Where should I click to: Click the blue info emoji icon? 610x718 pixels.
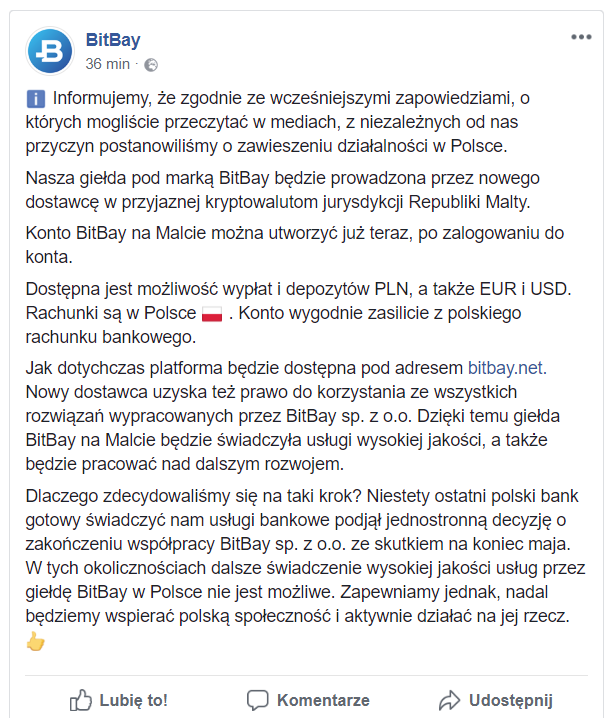coord(36,99)
